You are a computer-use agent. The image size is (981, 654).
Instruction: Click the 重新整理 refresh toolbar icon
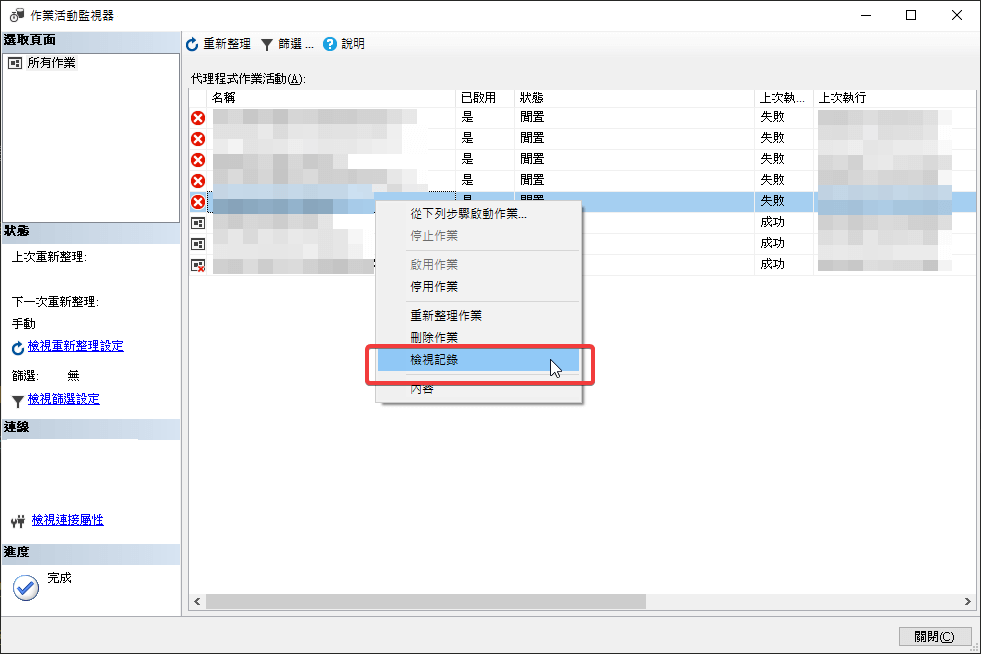coord(190,44)
